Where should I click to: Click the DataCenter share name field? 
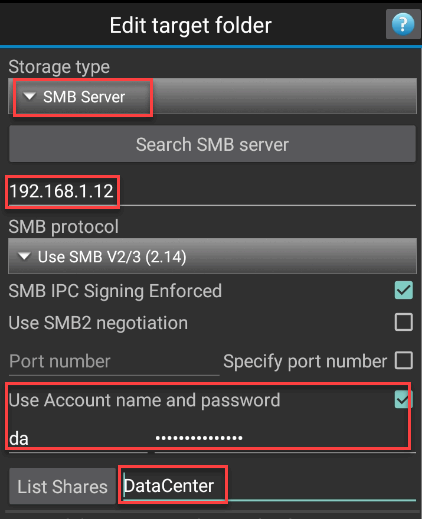tap(269, 486)
